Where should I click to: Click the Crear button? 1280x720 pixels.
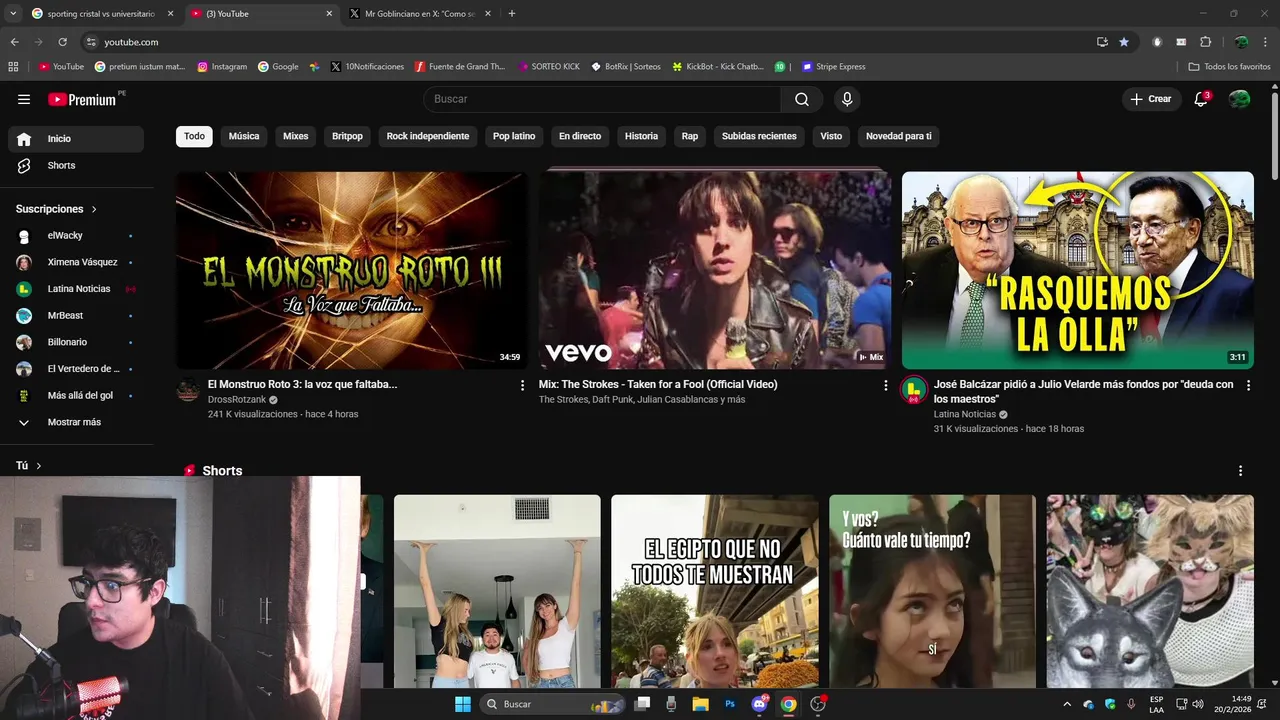tap(1151, 99)
